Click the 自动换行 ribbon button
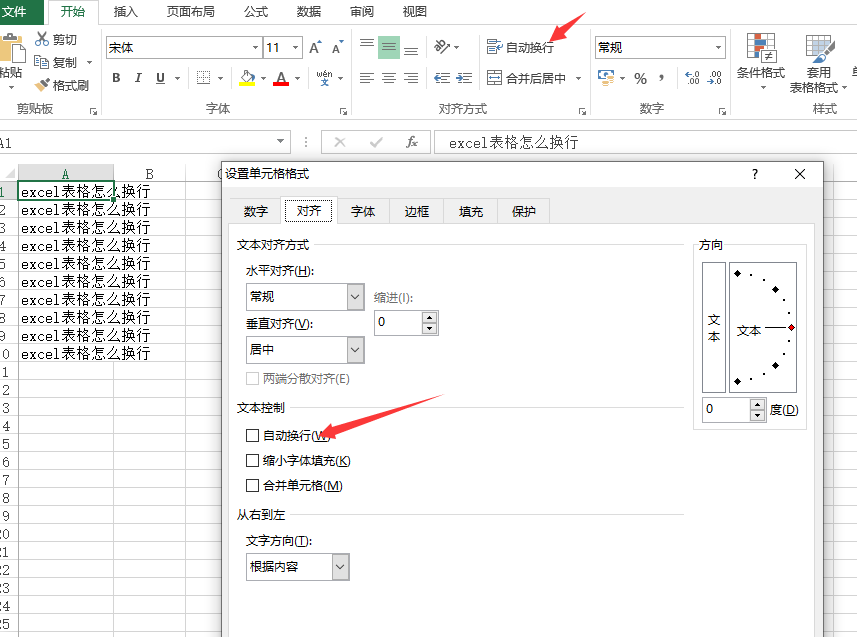857x637 pixels. coord(520,48)
